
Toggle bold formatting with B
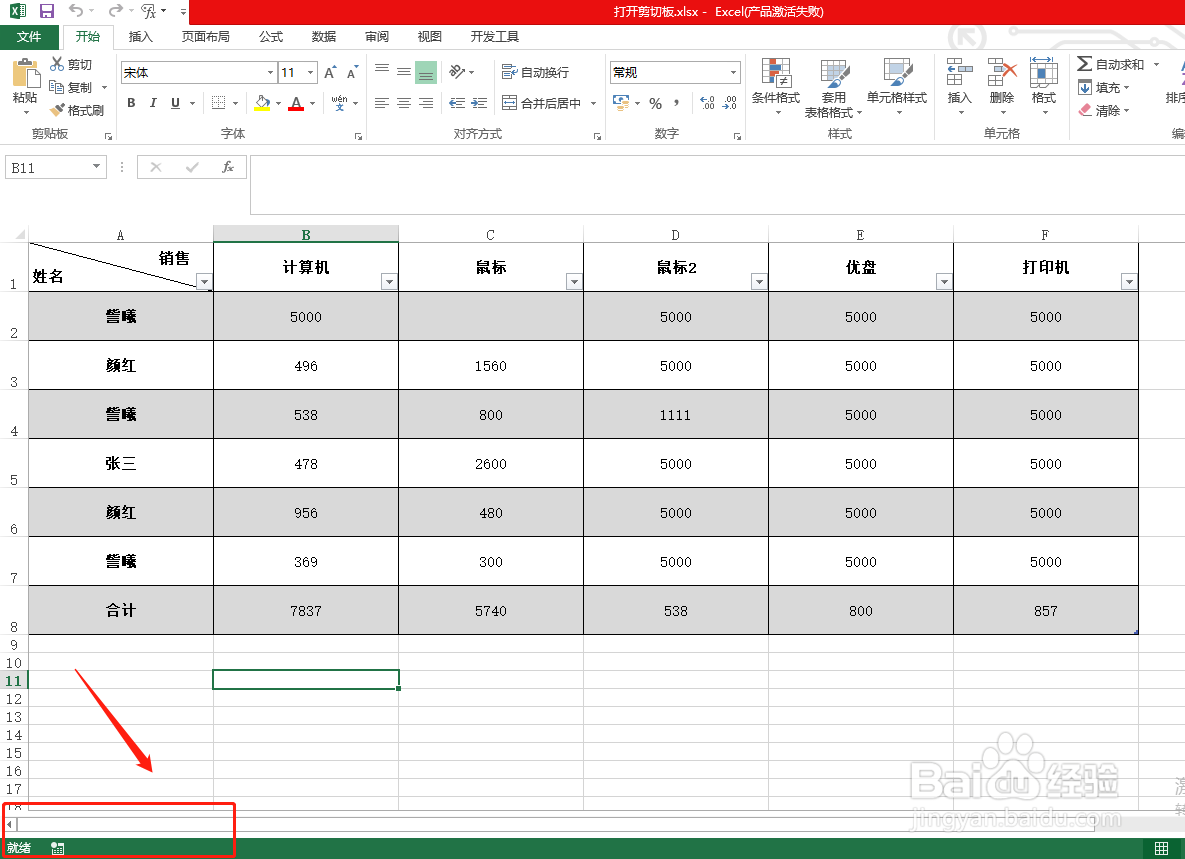[131, 103]
